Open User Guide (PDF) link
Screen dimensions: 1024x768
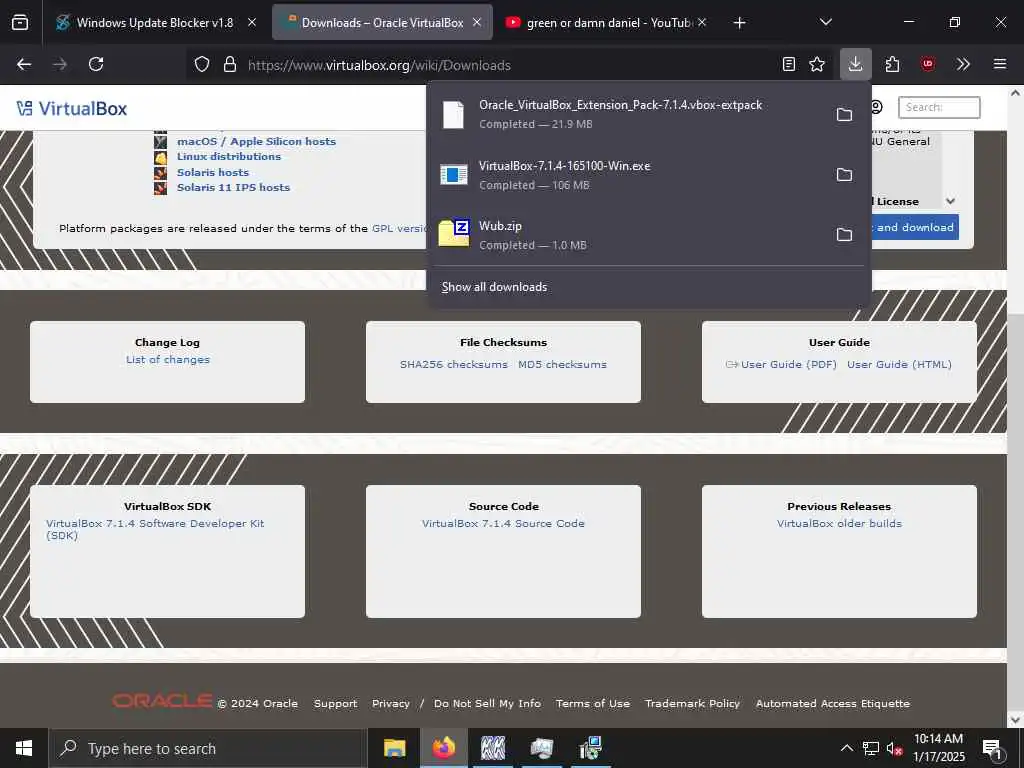pos(788,364)
